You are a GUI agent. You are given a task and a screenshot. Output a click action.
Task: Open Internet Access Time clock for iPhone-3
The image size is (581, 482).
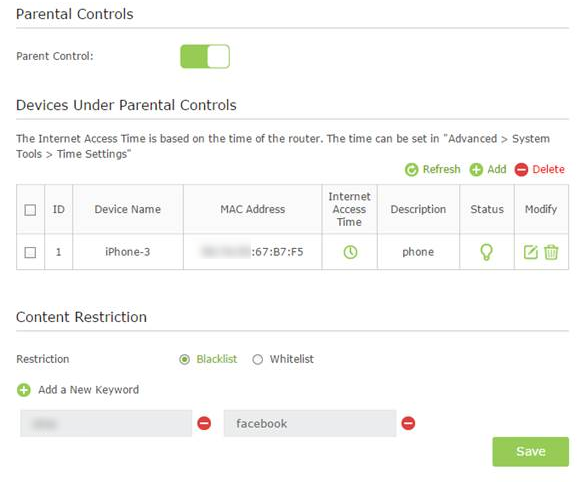point(350,252)
